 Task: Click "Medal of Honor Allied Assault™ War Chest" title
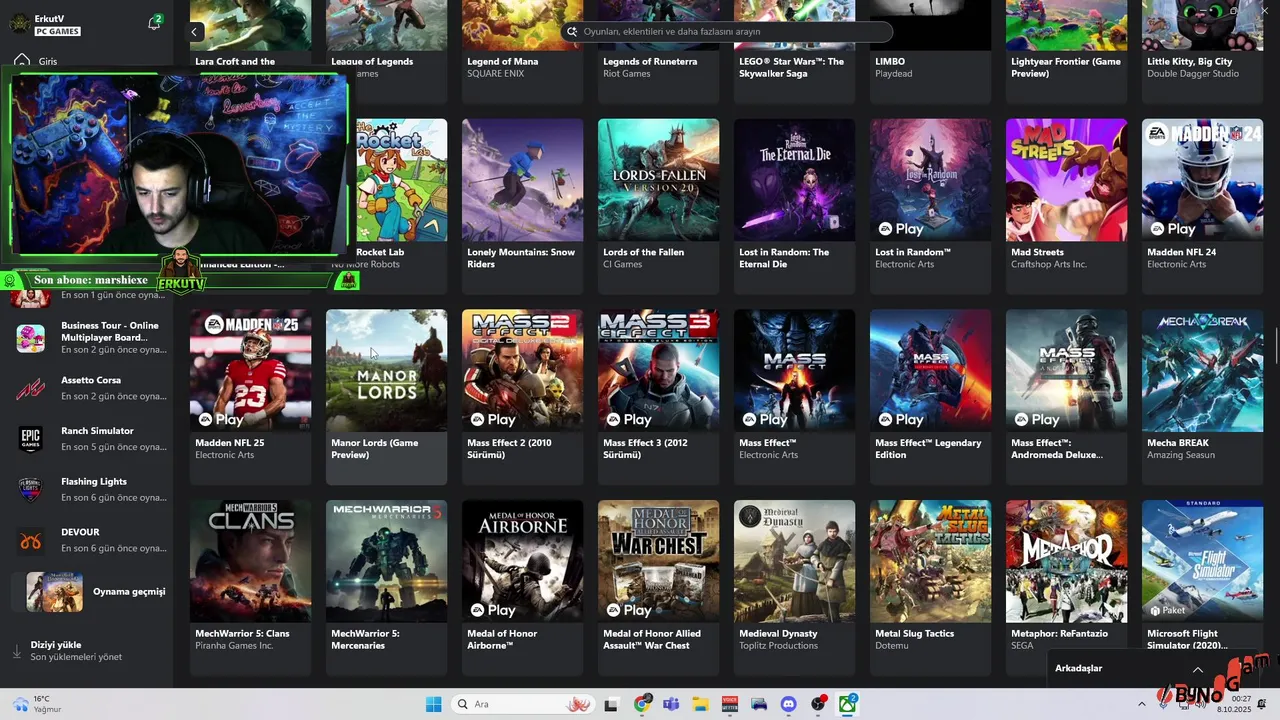[652, 640]
